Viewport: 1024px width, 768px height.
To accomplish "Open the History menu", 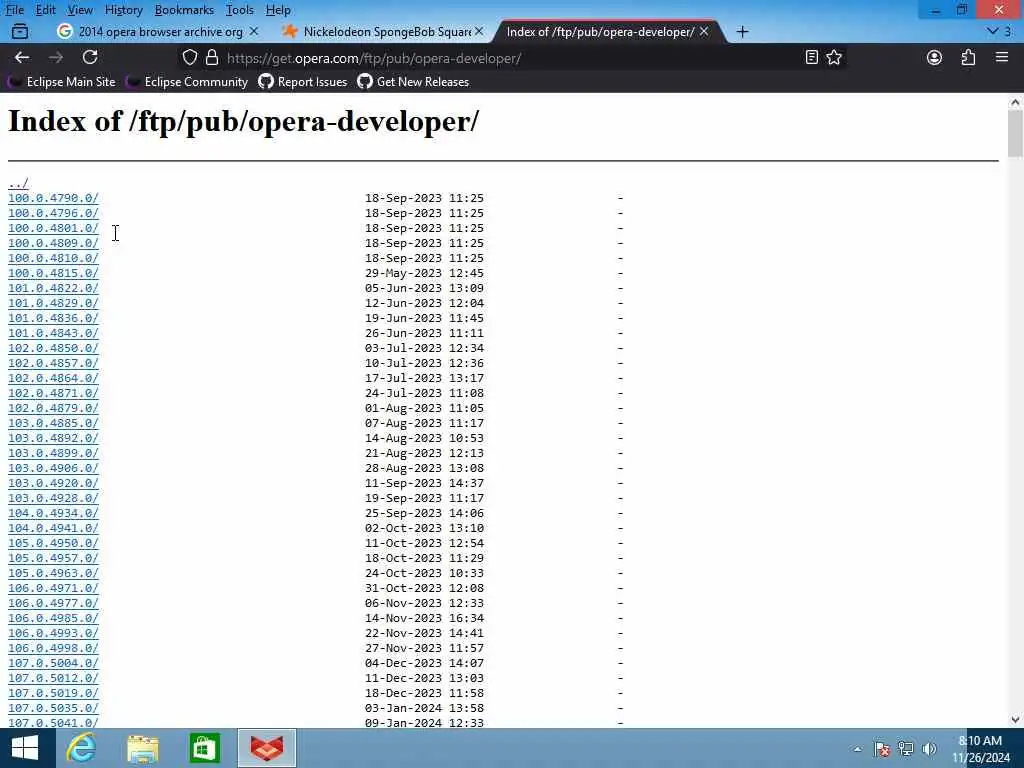I will coord(123,10).
